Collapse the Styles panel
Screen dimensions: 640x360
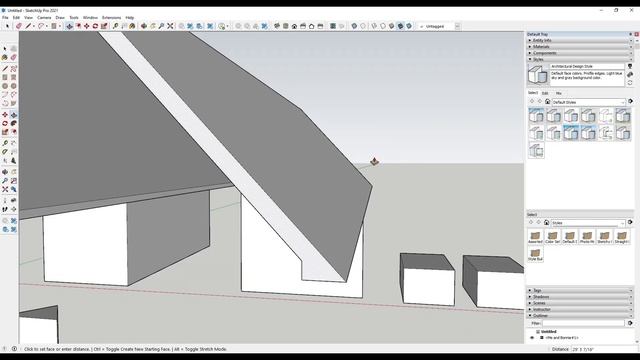click(580, 60)
